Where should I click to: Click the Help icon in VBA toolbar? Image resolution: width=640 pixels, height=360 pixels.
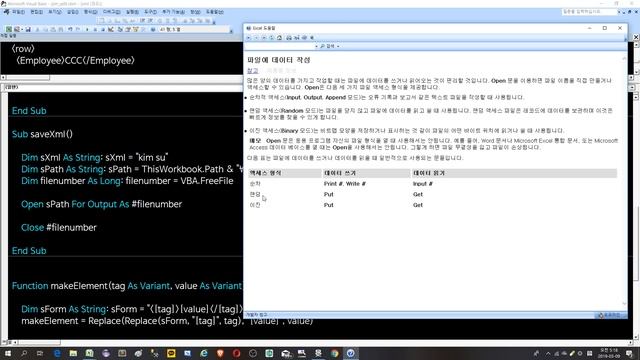click(153, 29)
